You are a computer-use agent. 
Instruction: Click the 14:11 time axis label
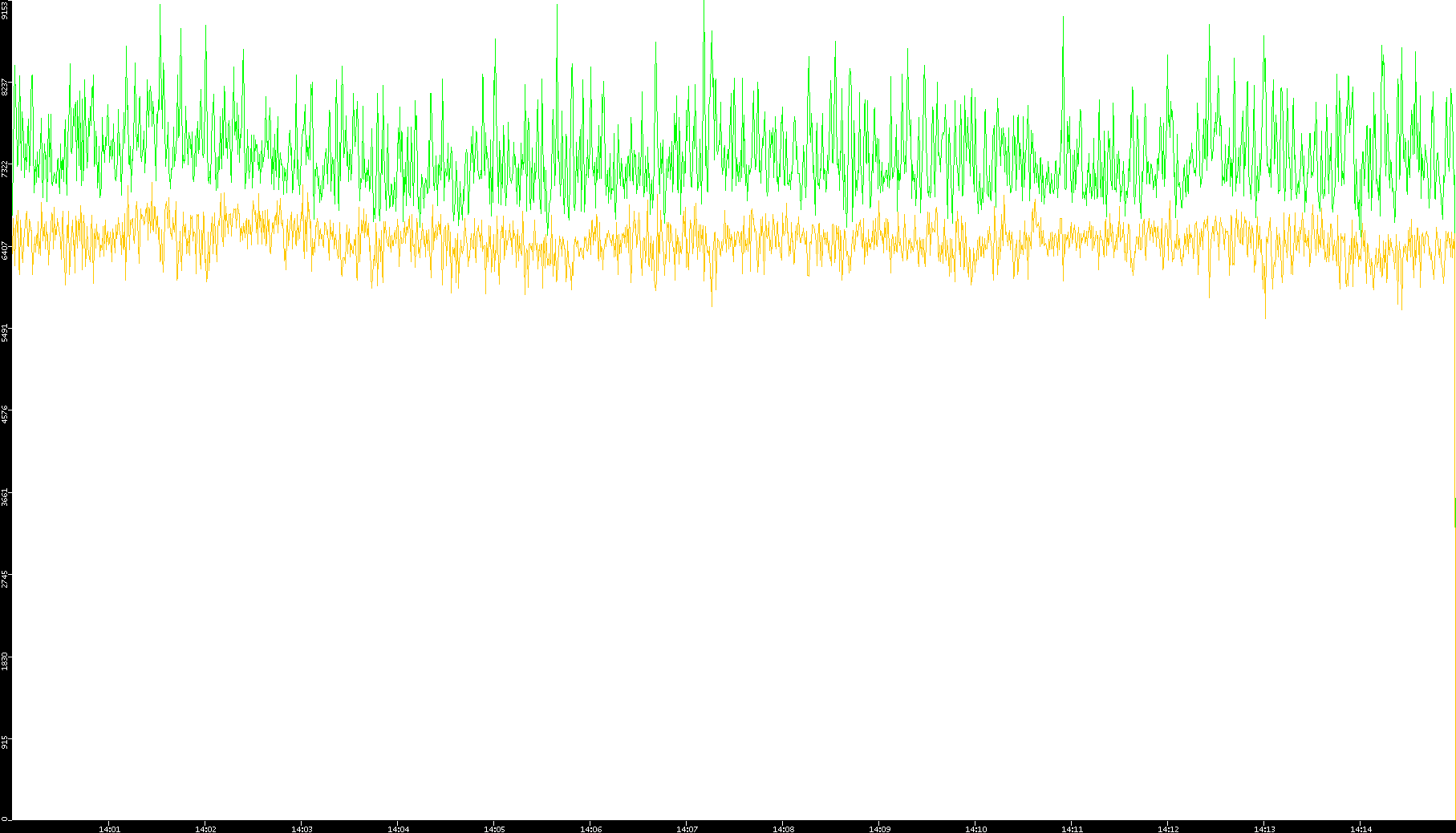tap(1072, 829)
